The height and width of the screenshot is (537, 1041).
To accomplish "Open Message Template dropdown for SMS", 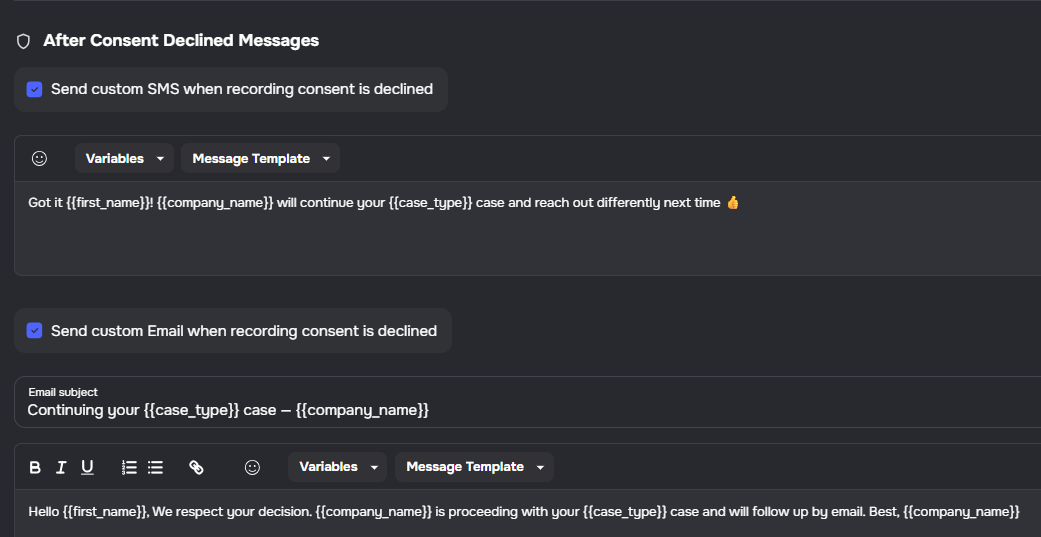I will [x=260, y=158].
